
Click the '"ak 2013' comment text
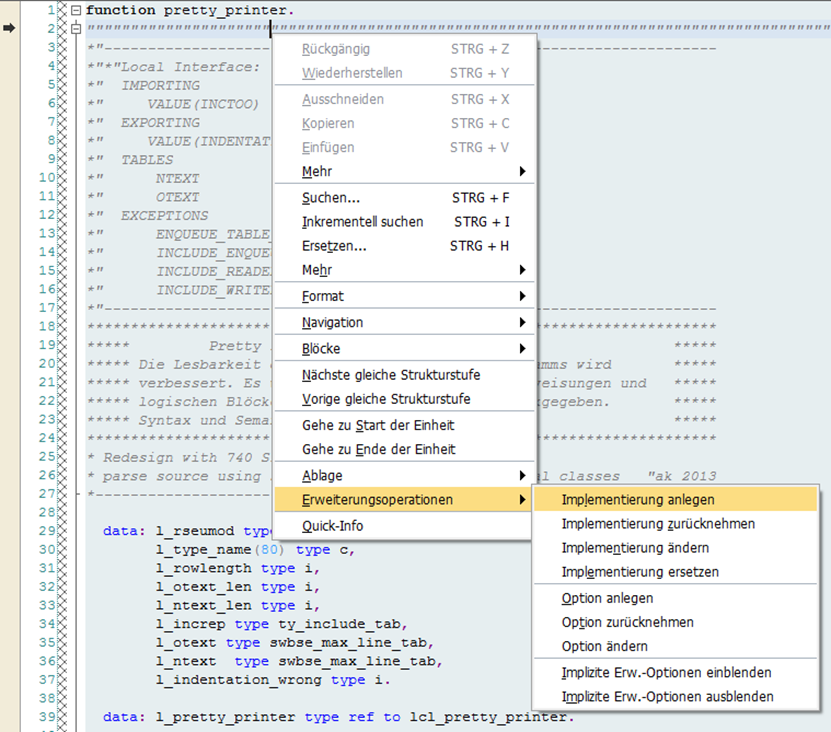click(x=682, y=476)
